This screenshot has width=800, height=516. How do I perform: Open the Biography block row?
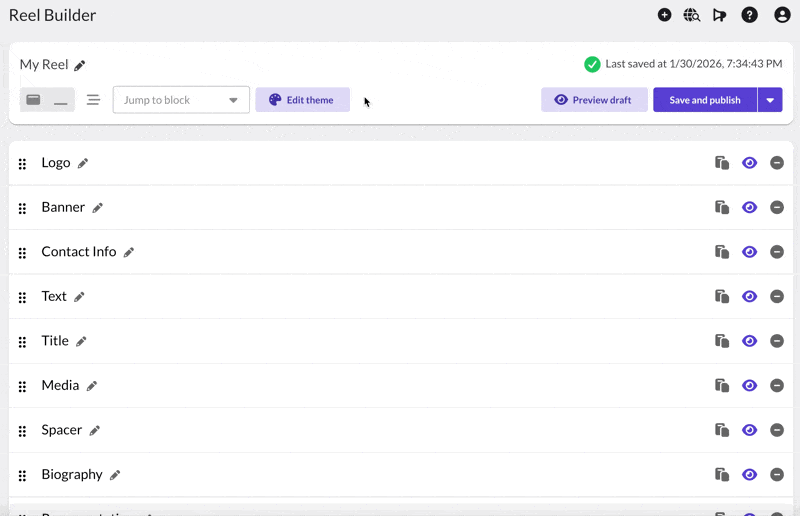(x=401, y=475)
